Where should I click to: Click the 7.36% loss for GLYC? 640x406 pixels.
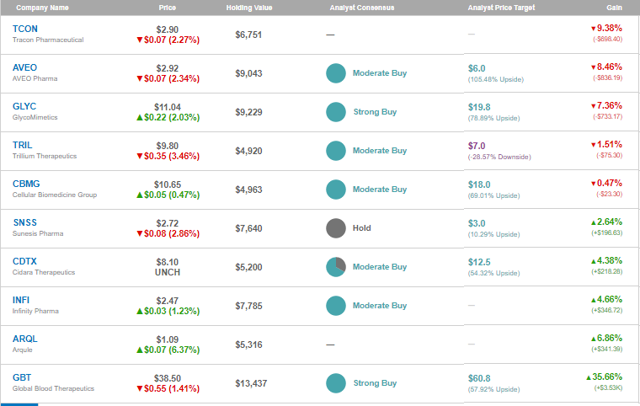click(x=607, y=106)
